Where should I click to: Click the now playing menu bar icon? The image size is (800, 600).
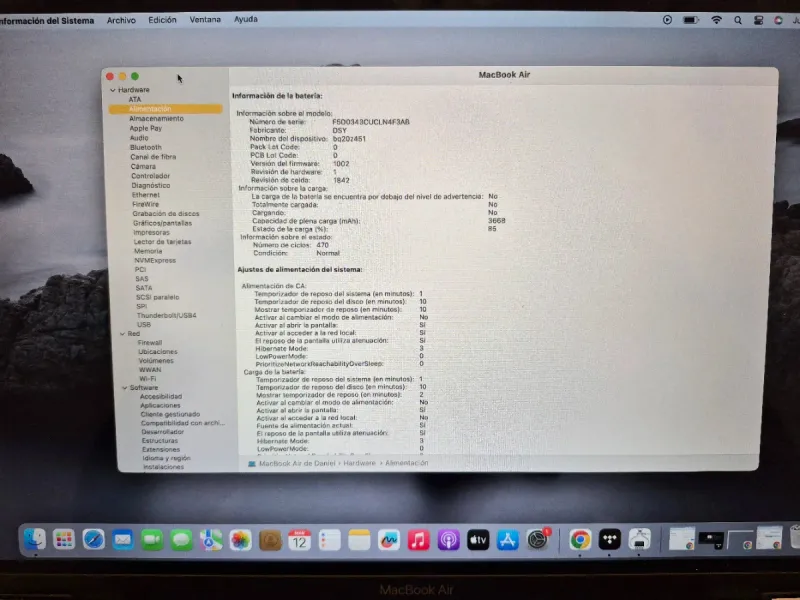coord(667,20)
